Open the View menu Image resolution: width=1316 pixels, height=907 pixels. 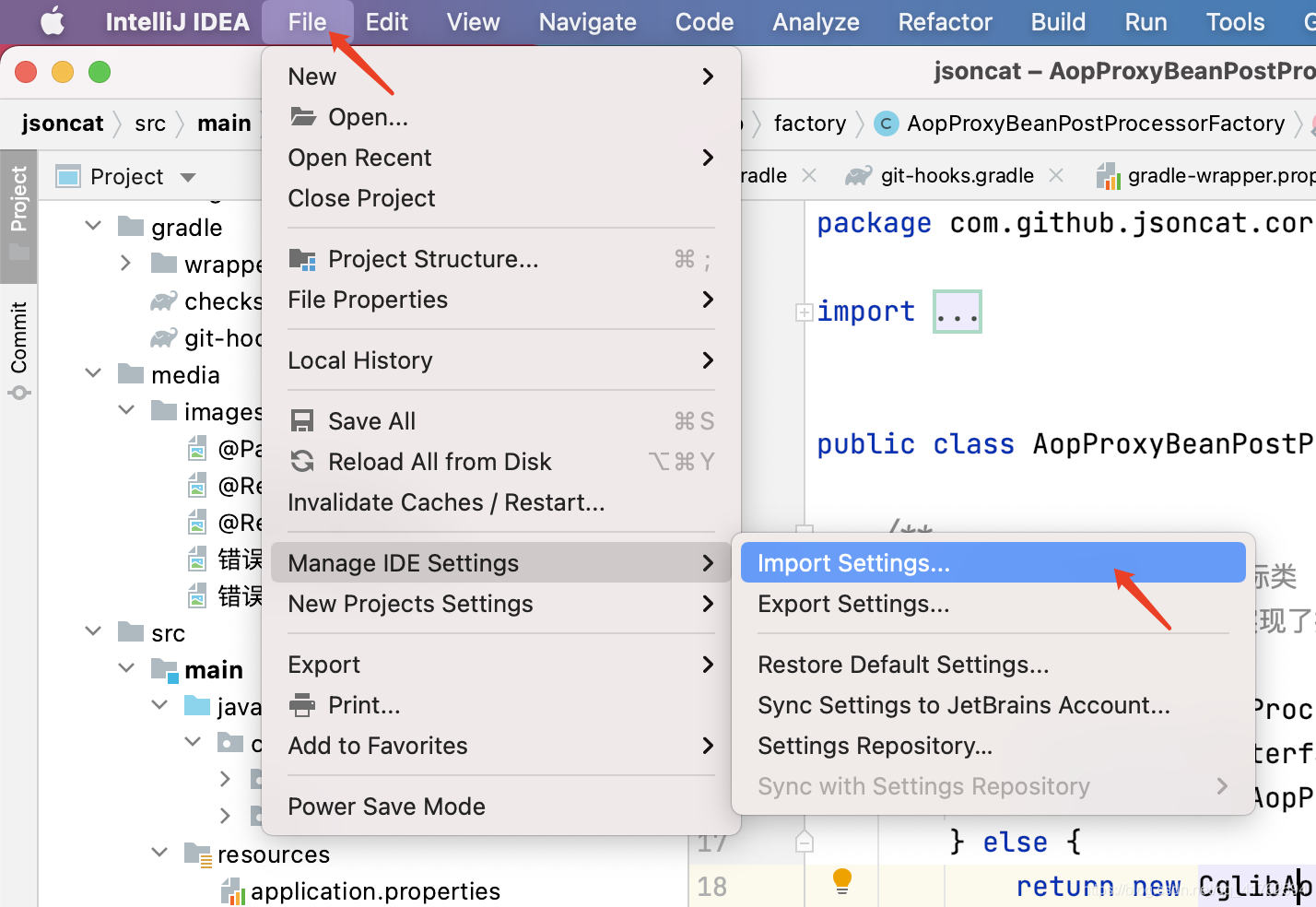point(473,21)
